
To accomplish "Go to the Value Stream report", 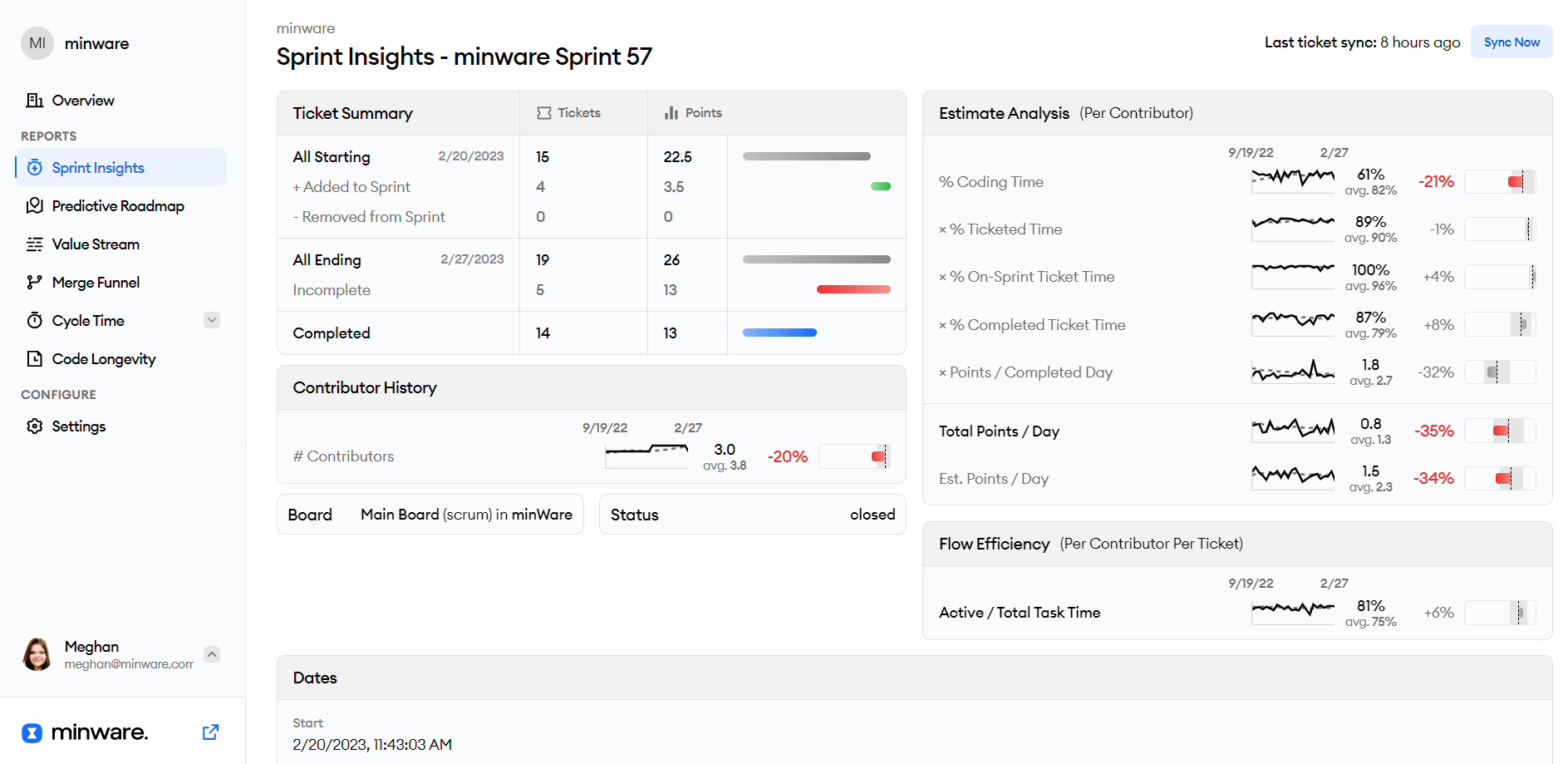I will click(x=96, y=244).
